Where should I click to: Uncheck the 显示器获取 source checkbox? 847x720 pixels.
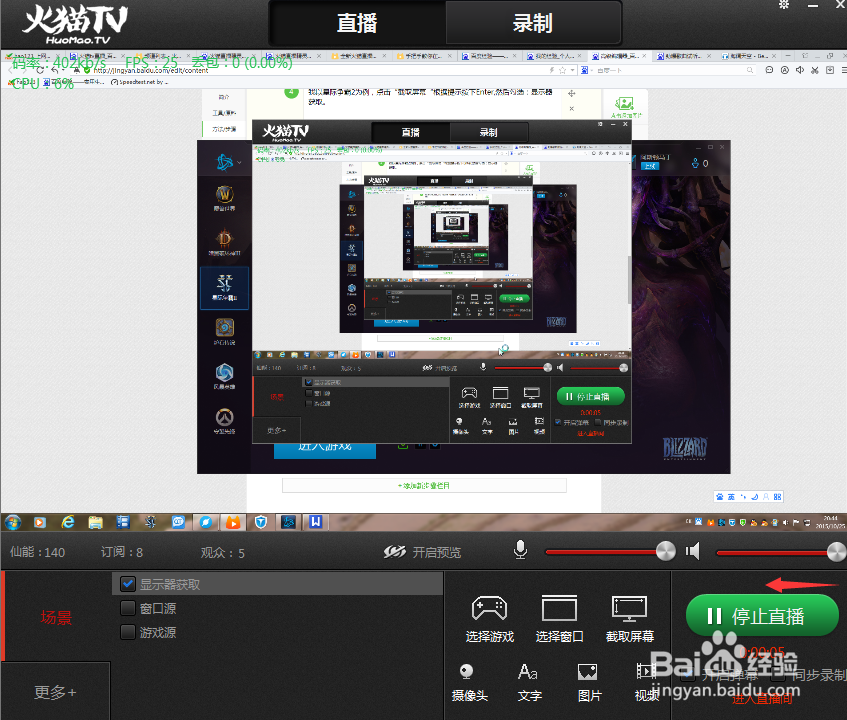pos(128,584)
